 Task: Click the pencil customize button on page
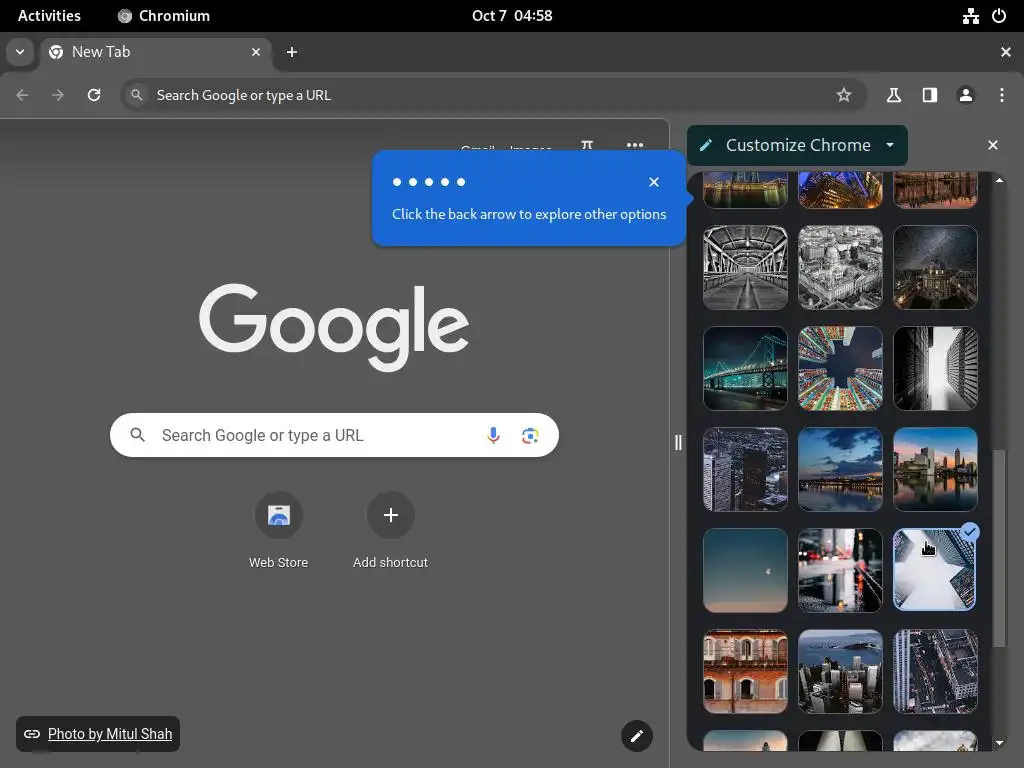click(x=637, y=736)
